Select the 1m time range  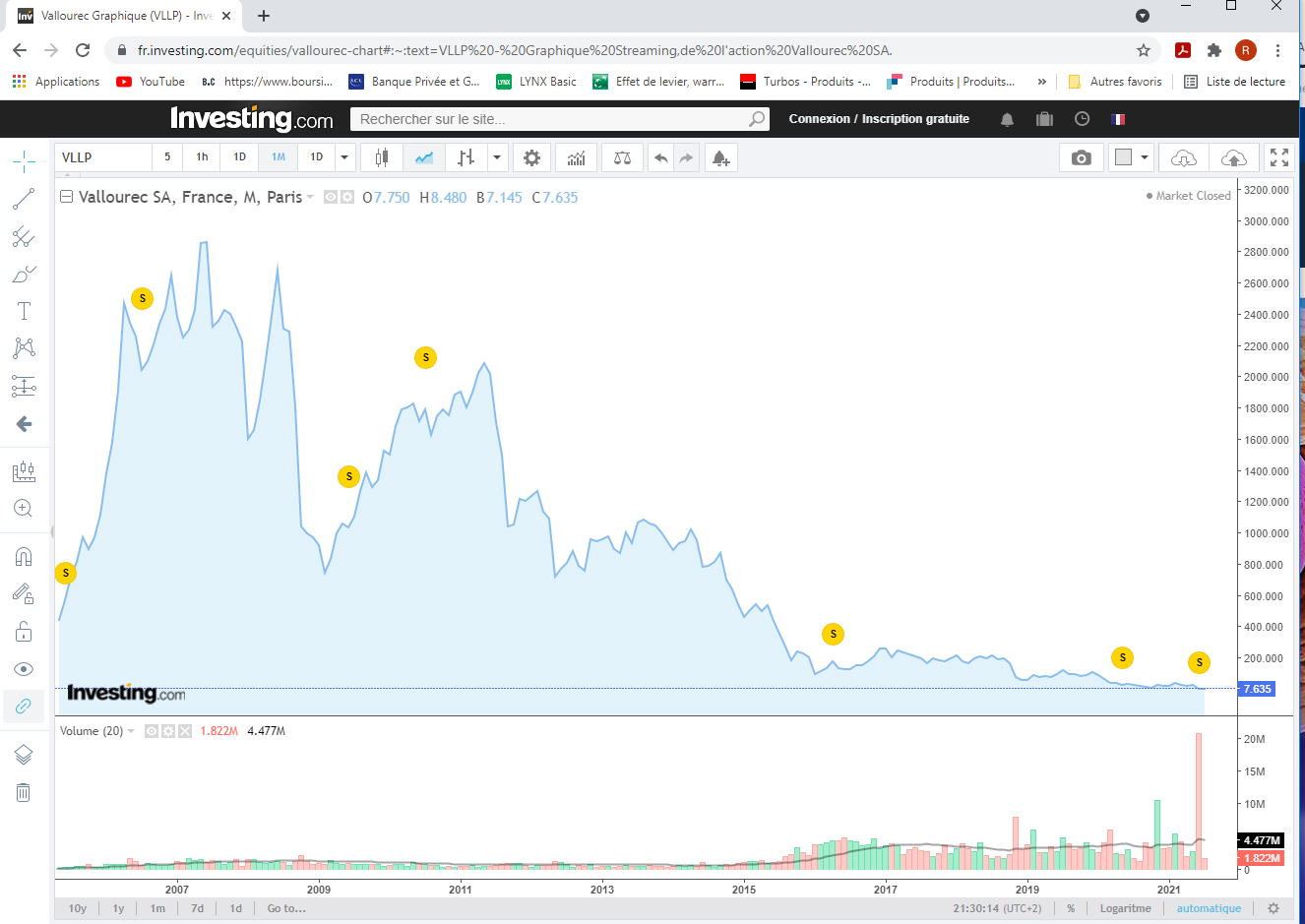tap(157, 908)
